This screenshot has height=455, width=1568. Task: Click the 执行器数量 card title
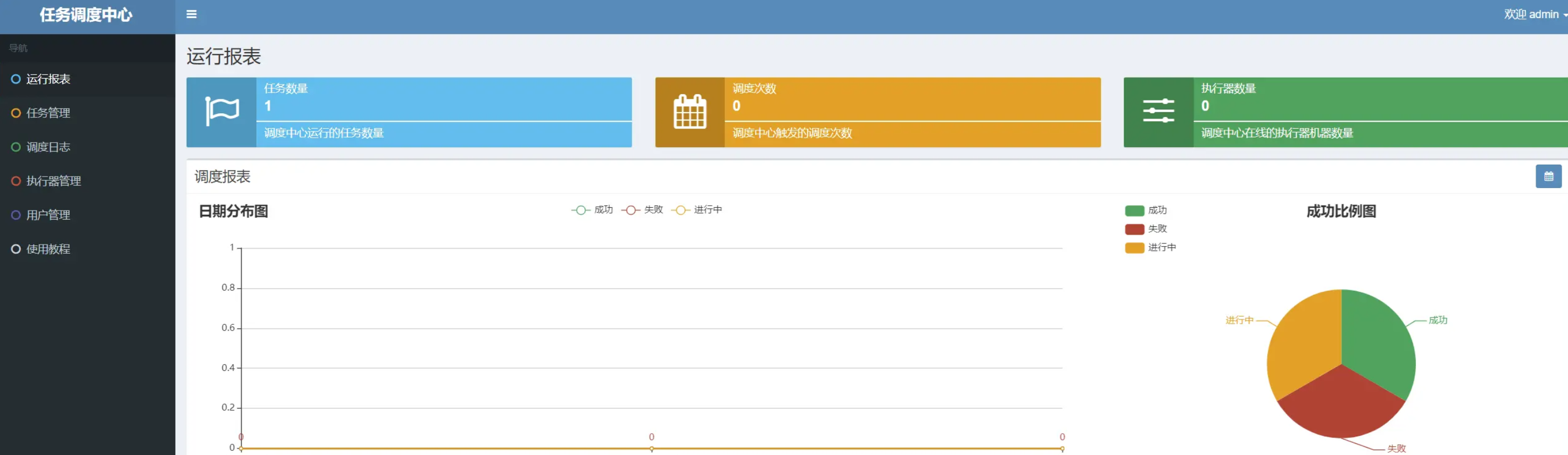[x=1229, y=89]
